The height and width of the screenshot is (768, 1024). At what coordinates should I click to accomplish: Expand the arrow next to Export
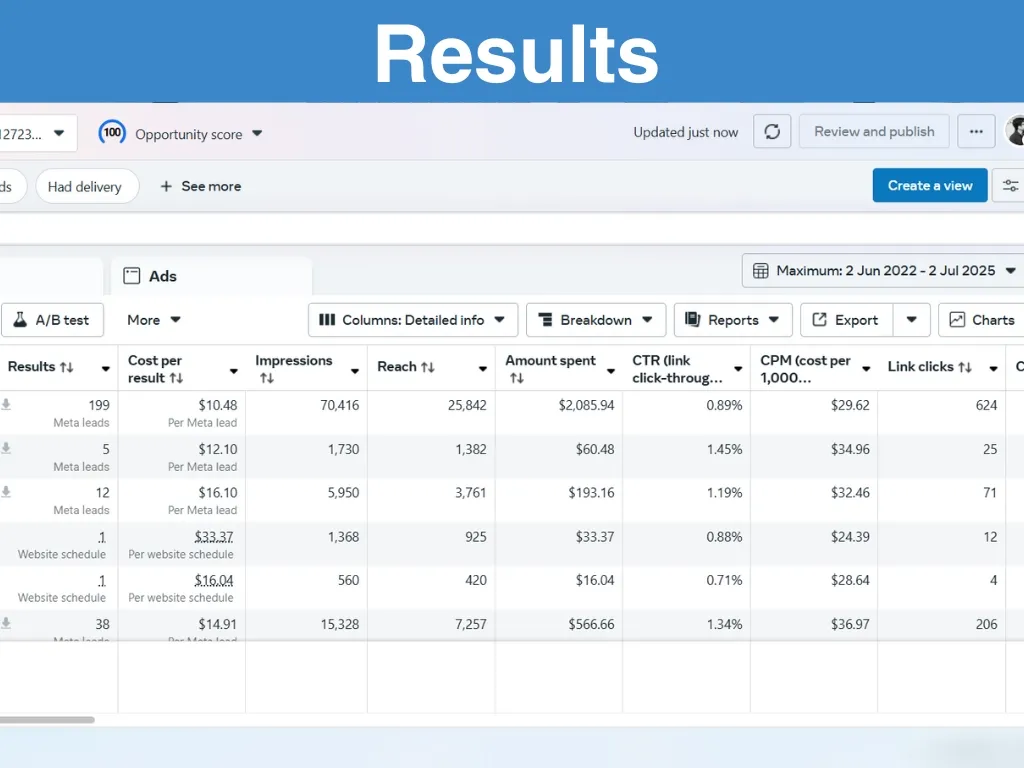click(911, 320)
